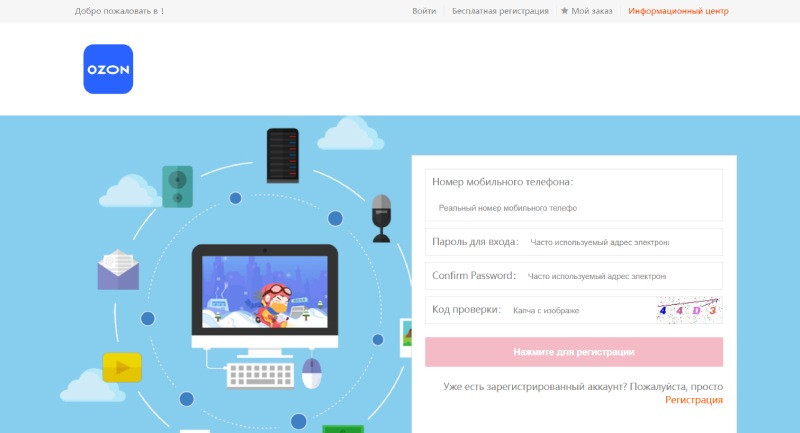This screenshot has height=433, width=800.
Task: Click the pink Нажмите для регистрации button
Action: (574, 352)
